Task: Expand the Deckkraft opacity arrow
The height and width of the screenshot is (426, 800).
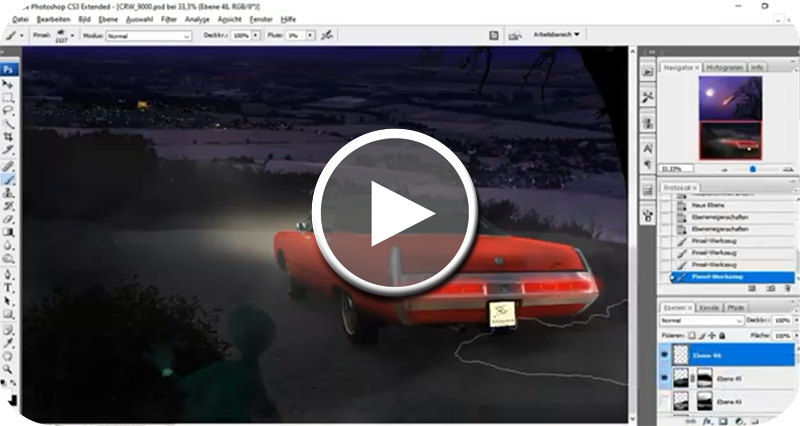Action: [255, 36]
